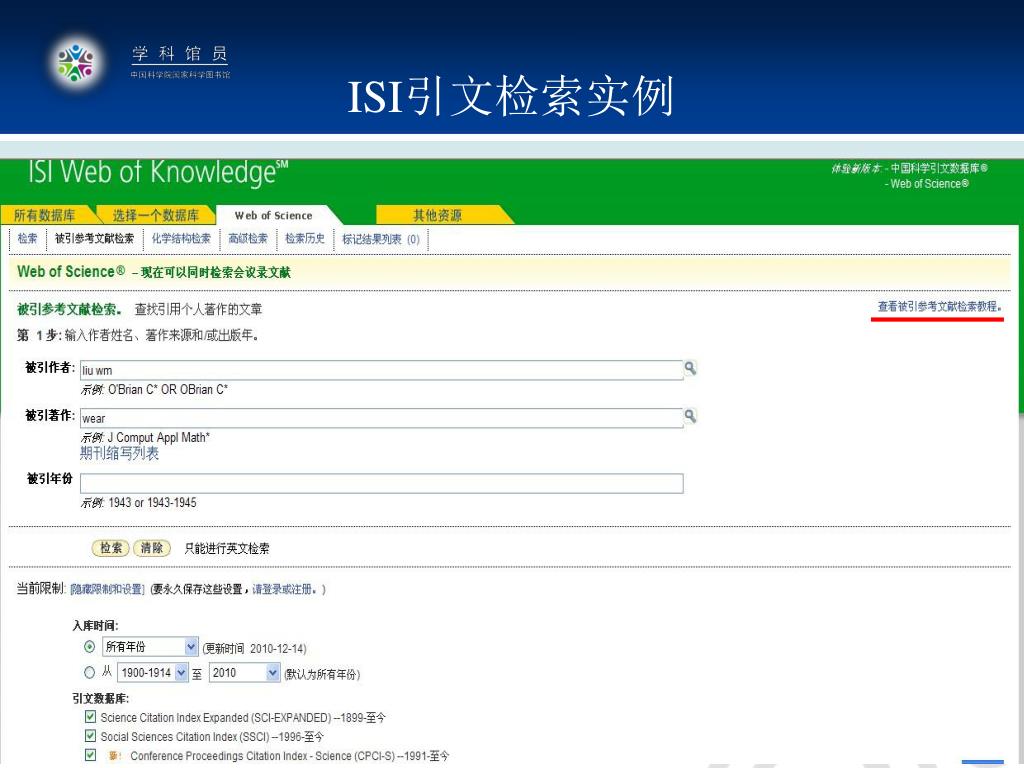This screenshot has width=1024, height=768.
Task: Click the 隐藏限制和设置 link
Action: coord(107,589)
